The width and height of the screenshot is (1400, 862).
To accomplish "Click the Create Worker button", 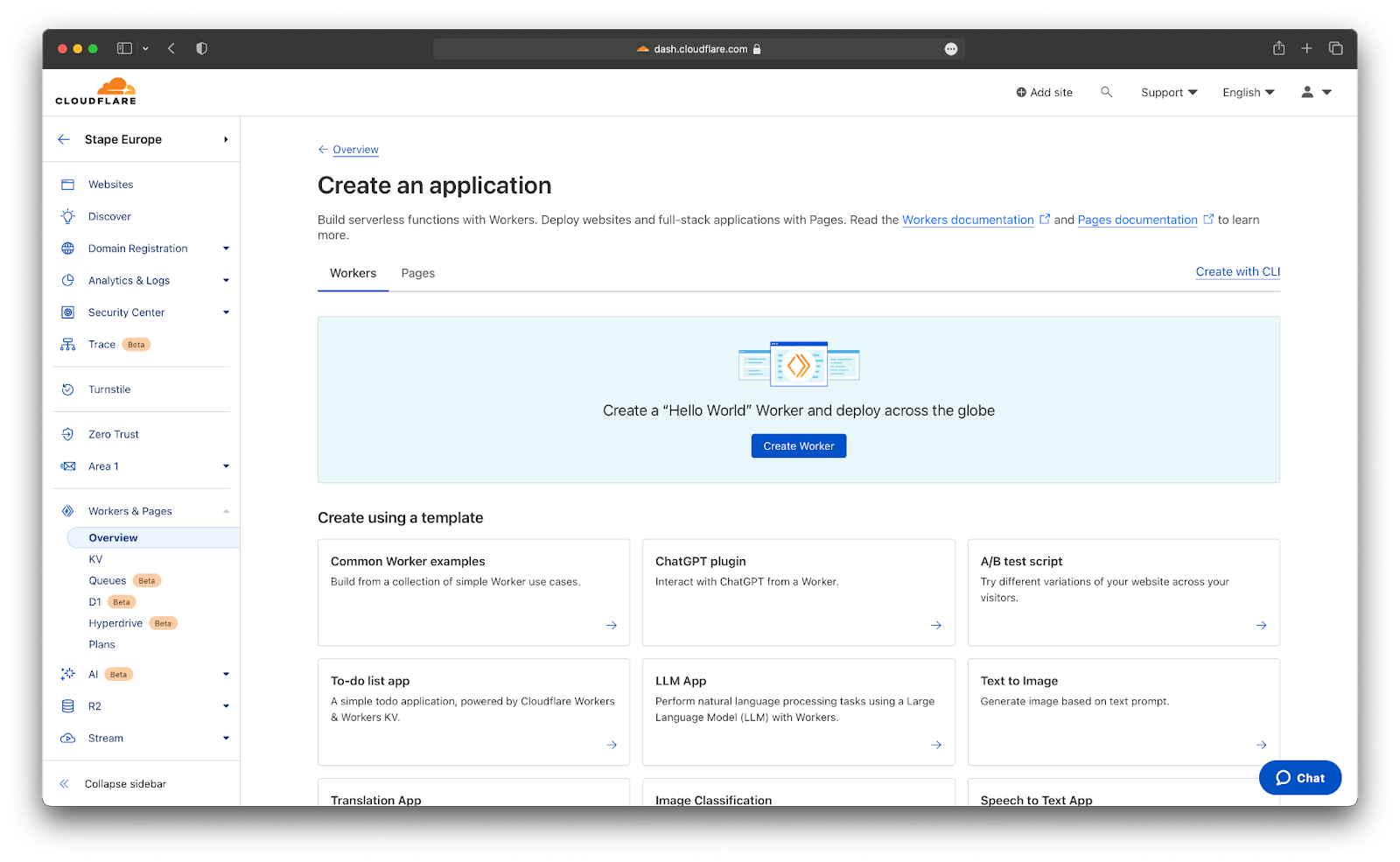I will coord(798,446).
